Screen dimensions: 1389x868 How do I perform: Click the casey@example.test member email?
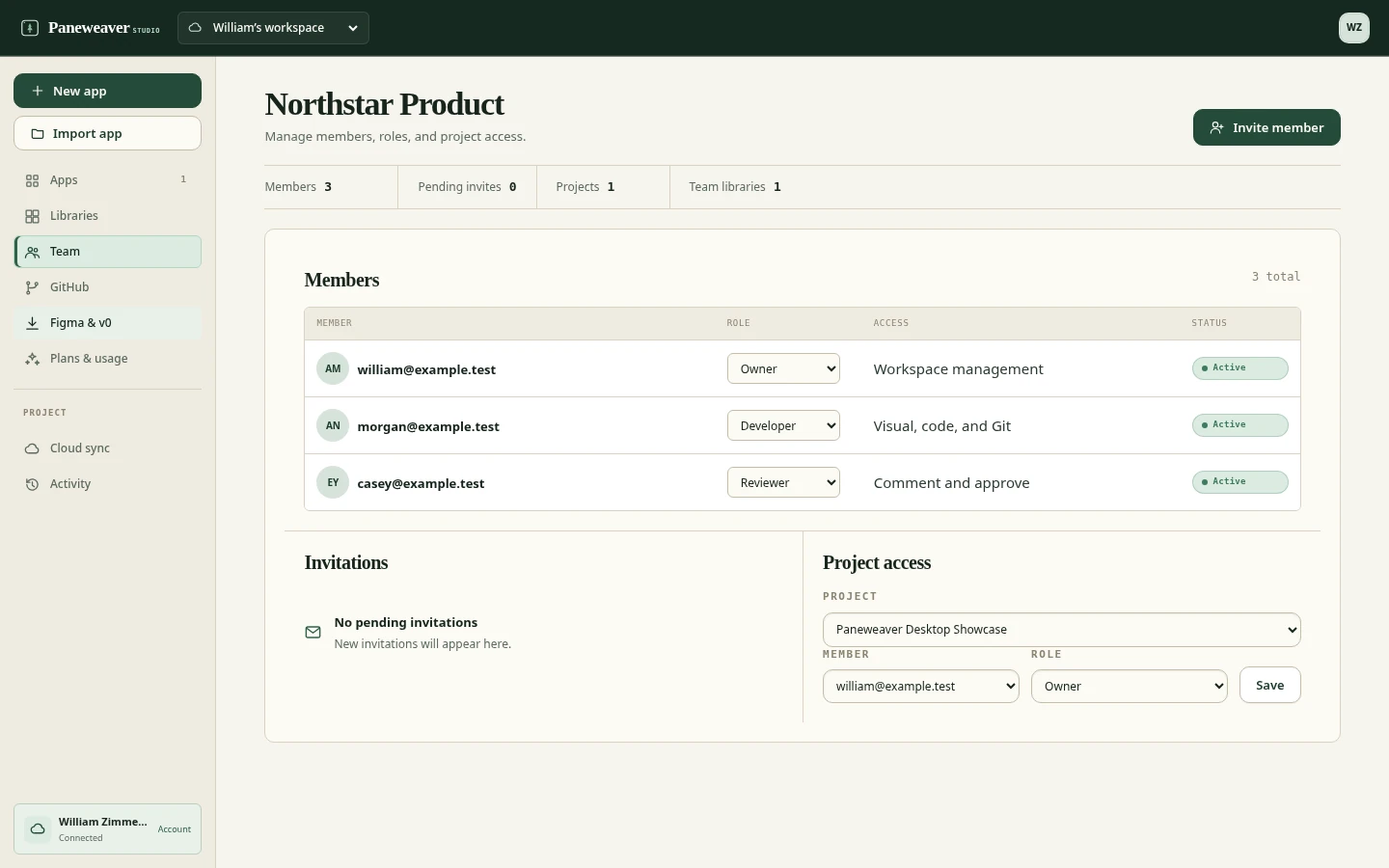pos(421,483)
